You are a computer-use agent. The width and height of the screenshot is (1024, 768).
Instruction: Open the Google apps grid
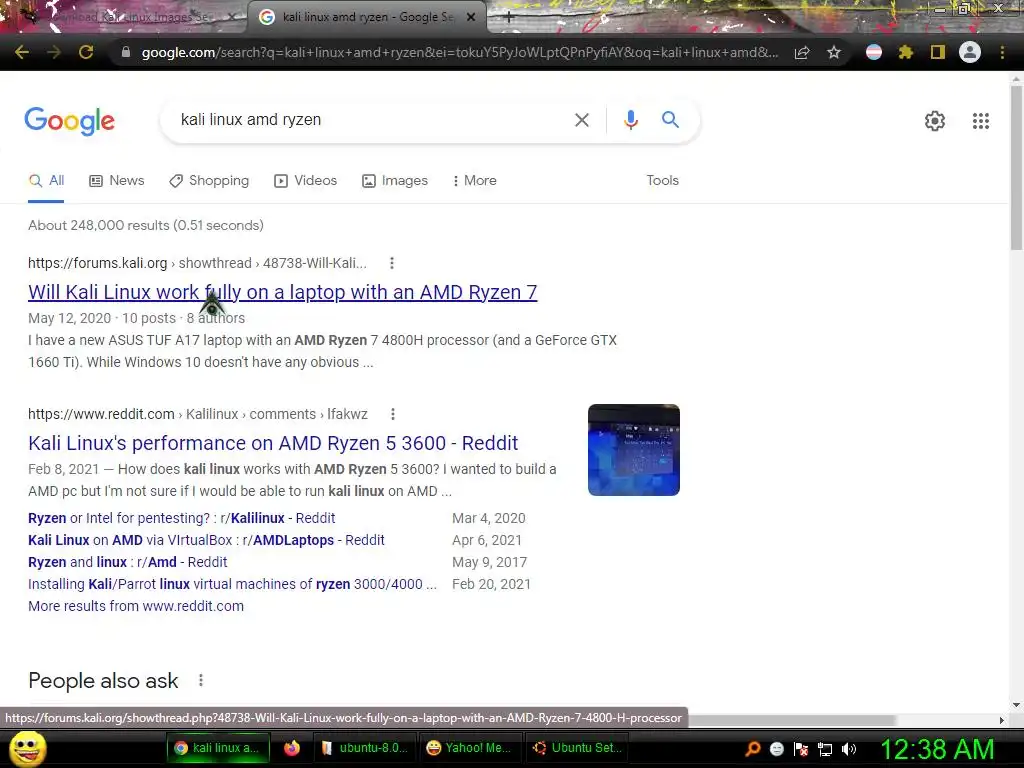pyautogui.click(x=981, y=121)
